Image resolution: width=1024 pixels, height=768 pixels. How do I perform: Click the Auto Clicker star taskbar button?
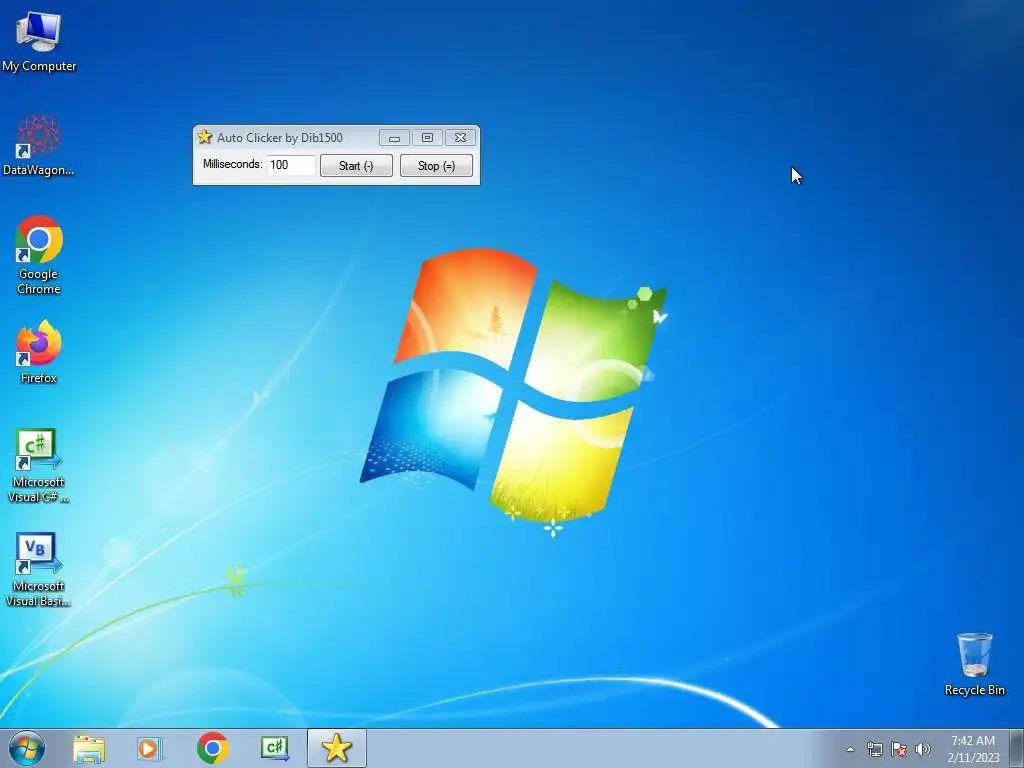(336, 748)
